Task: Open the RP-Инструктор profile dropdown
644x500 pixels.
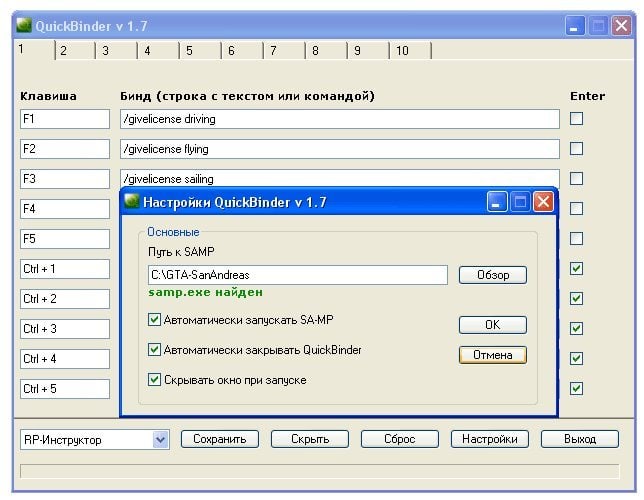Action: [161, 440]
